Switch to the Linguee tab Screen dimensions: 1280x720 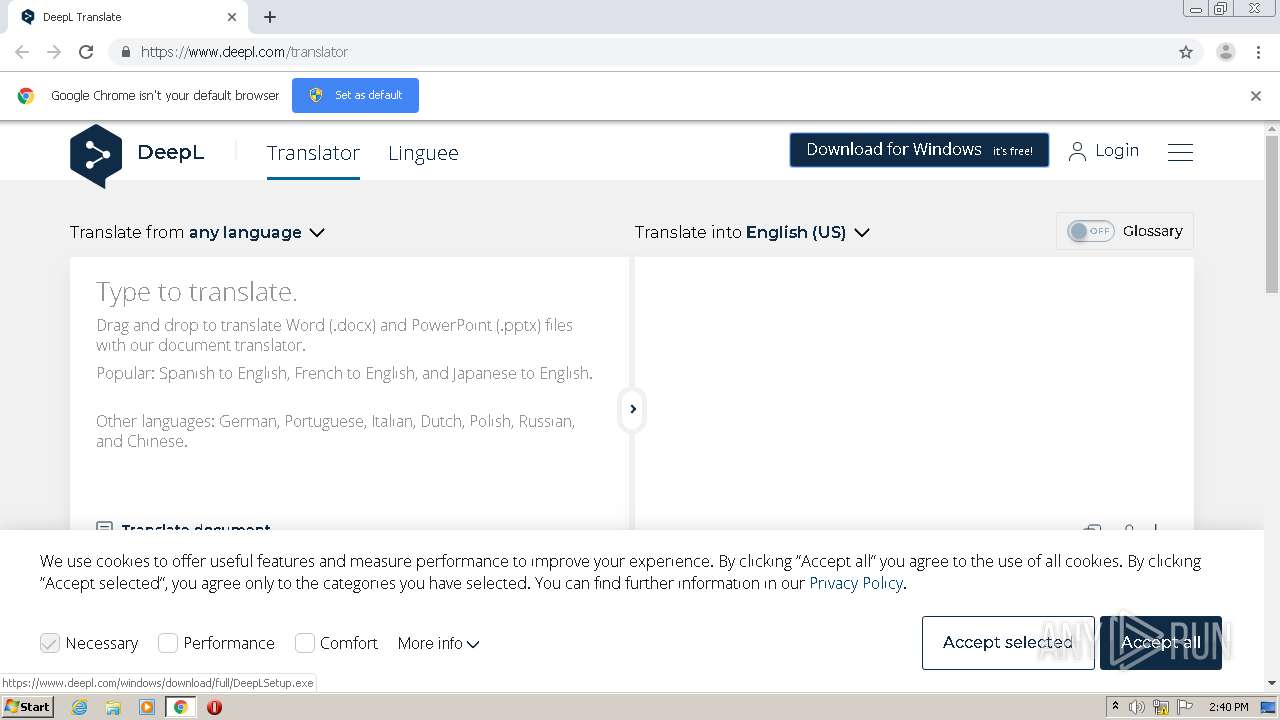[x=423, y=153]
